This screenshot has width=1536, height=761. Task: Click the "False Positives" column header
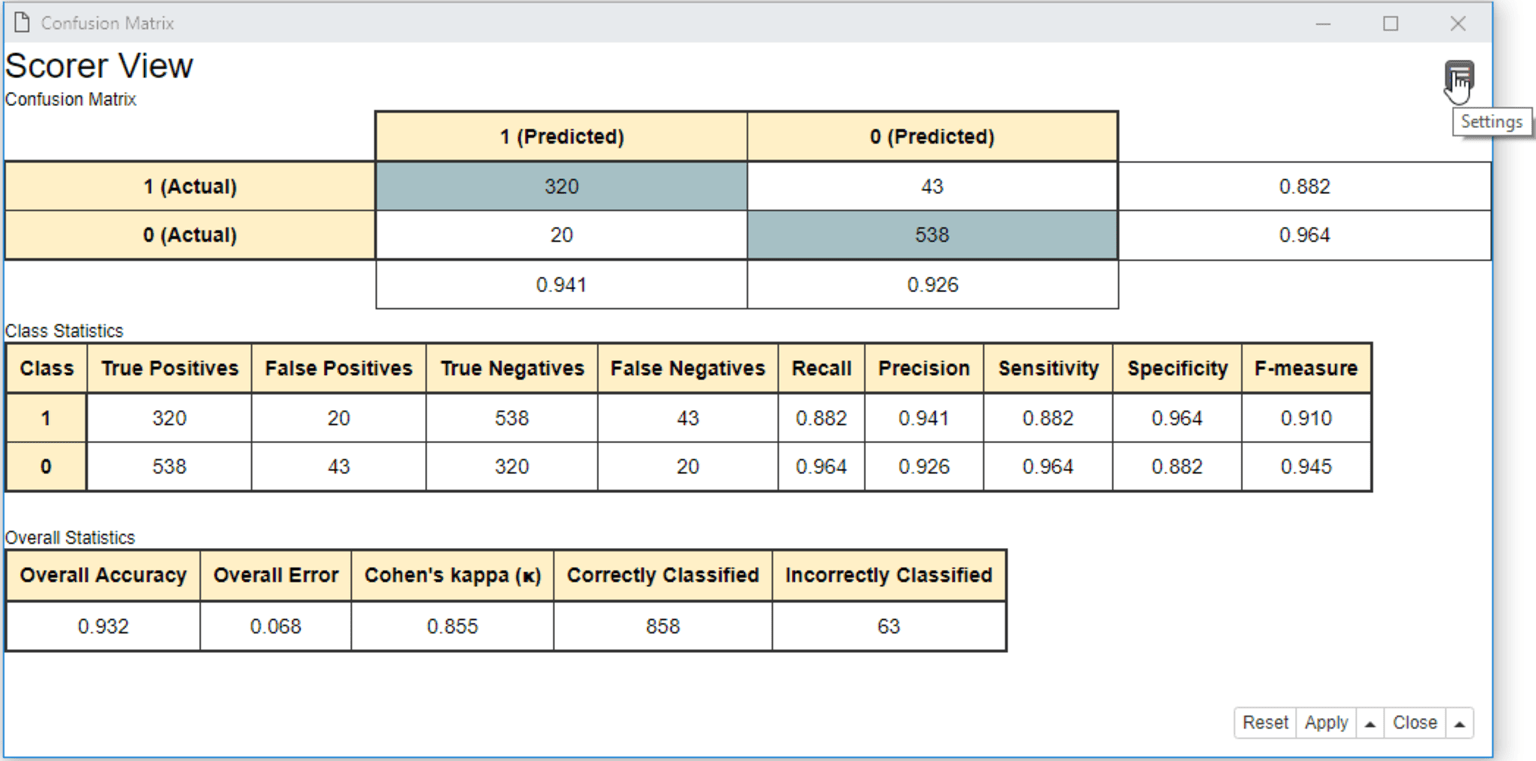tap(338, 368)
